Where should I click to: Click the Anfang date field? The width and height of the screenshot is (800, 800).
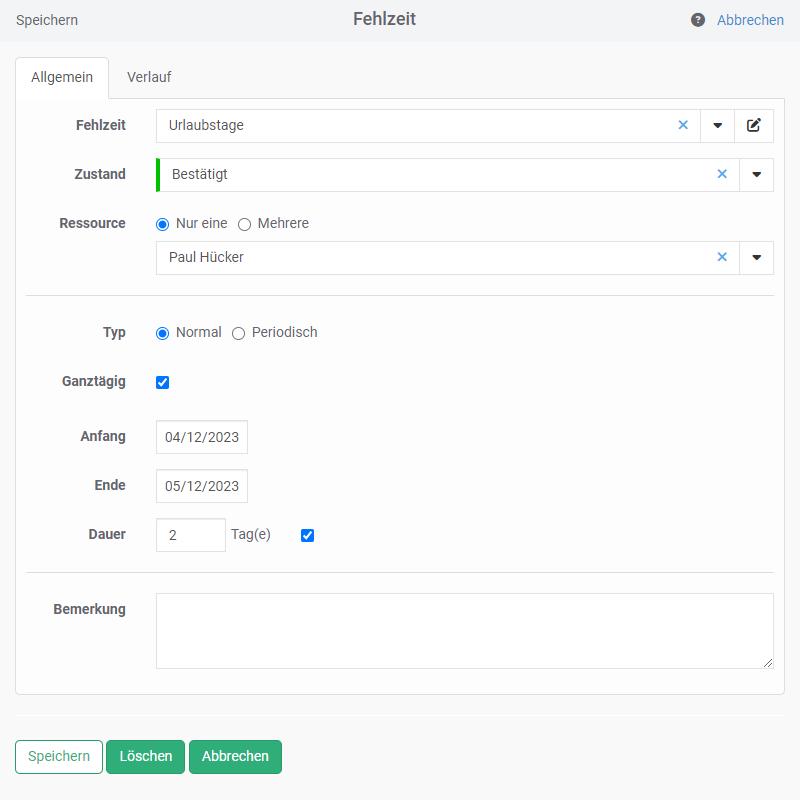point(202,437)
